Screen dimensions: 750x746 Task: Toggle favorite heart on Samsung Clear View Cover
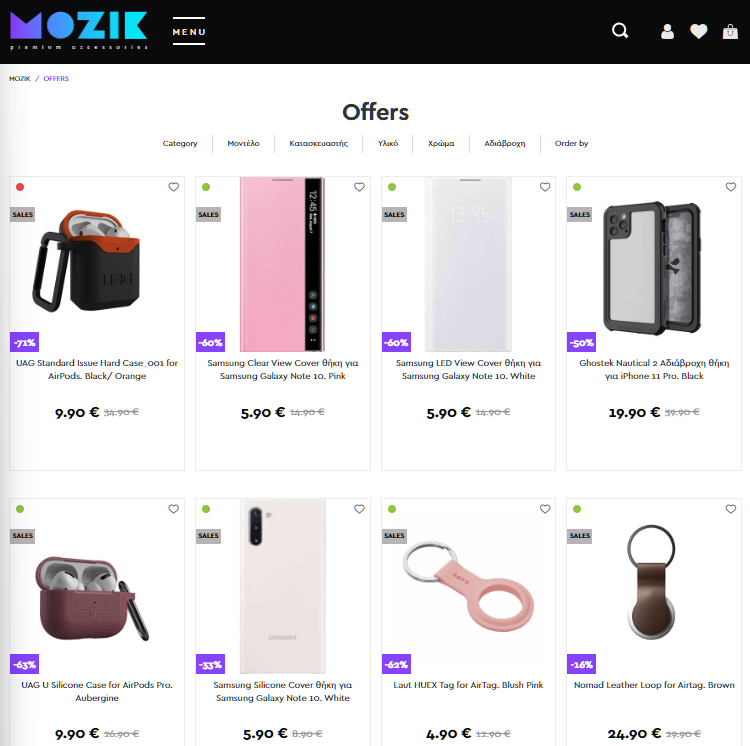pyautogui.click(x=359, y=187)
